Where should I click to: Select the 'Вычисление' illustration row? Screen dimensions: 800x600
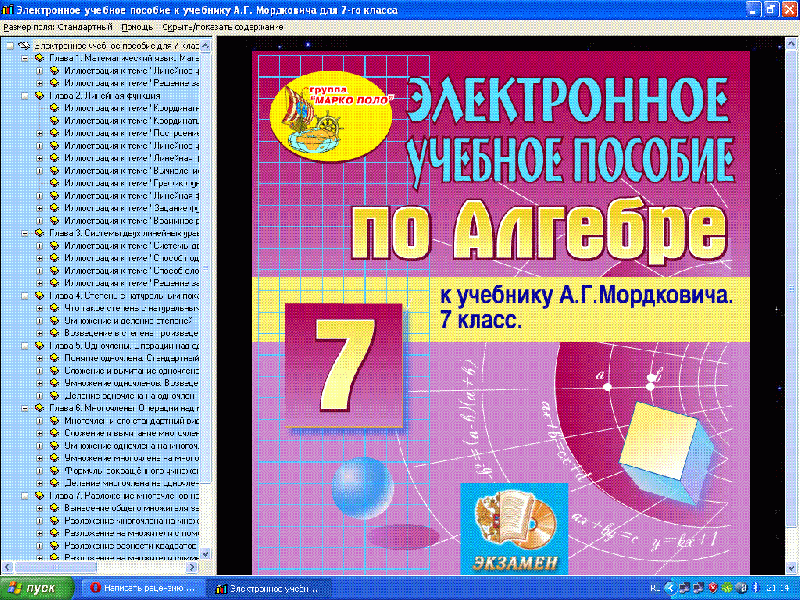[x=131, y=170]
